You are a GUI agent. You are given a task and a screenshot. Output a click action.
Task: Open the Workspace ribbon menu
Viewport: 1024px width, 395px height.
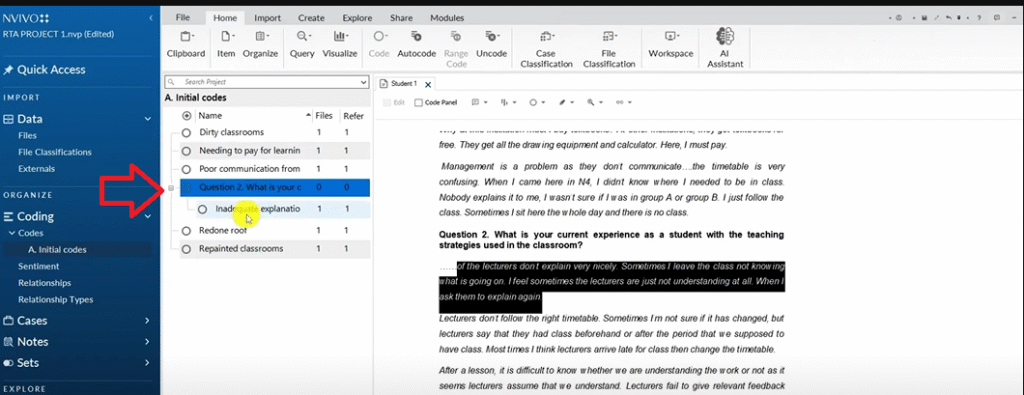point(671,44)
